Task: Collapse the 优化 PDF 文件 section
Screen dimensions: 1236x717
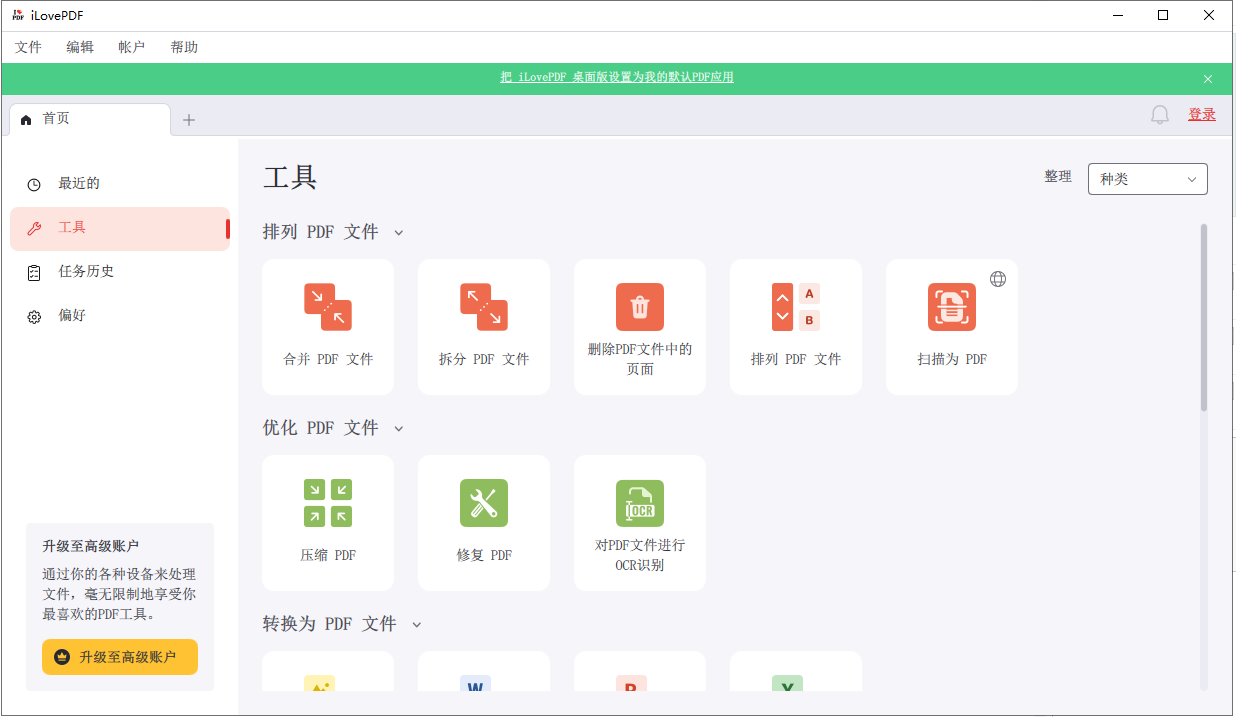Action: 333,428
